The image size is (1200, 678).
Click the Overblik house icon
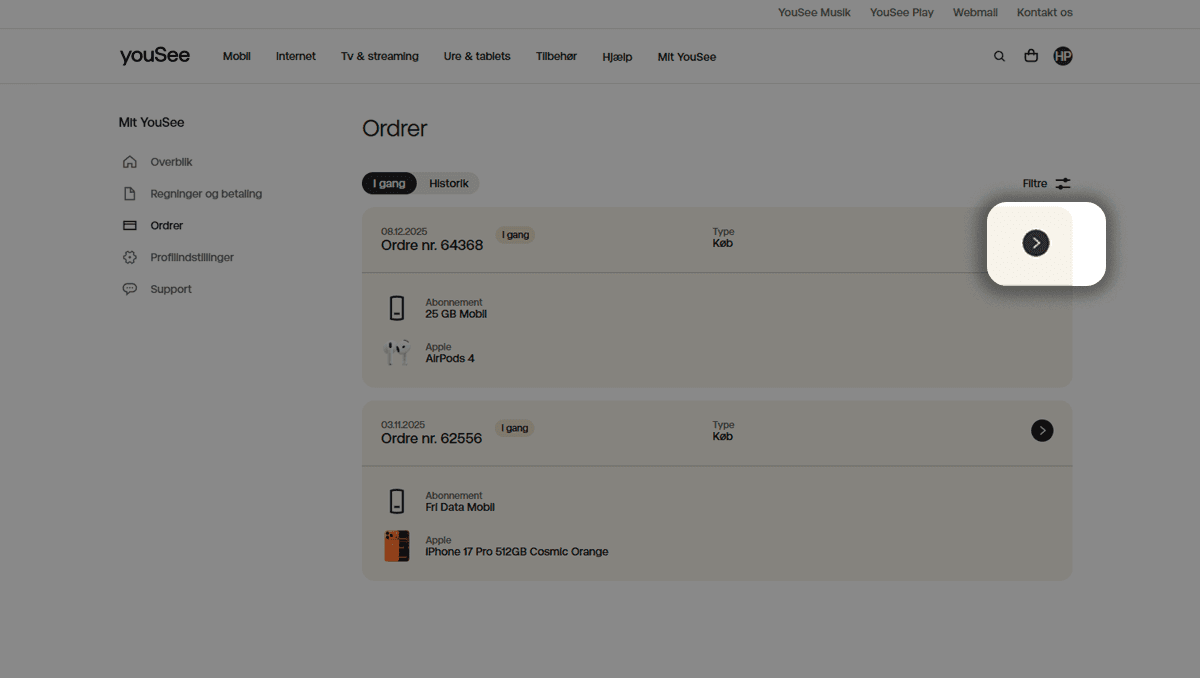[129, 162]
